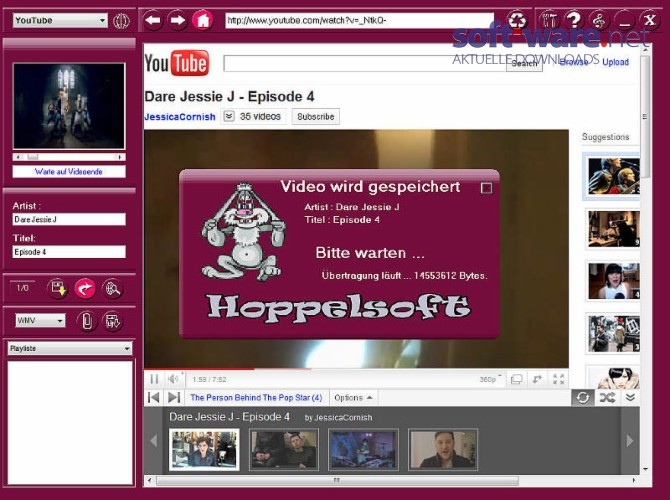Open the tools settings icon
Screen dimensions: 670x500
[x=549, y=20]
